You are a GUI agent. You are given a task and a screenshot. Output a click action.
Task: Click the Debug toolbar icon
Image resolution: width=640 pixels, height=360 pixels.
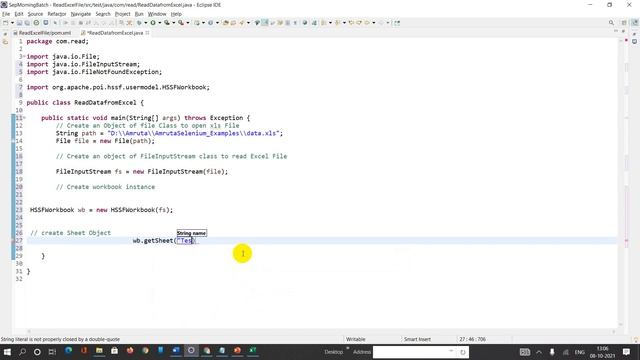coord(140,23)
